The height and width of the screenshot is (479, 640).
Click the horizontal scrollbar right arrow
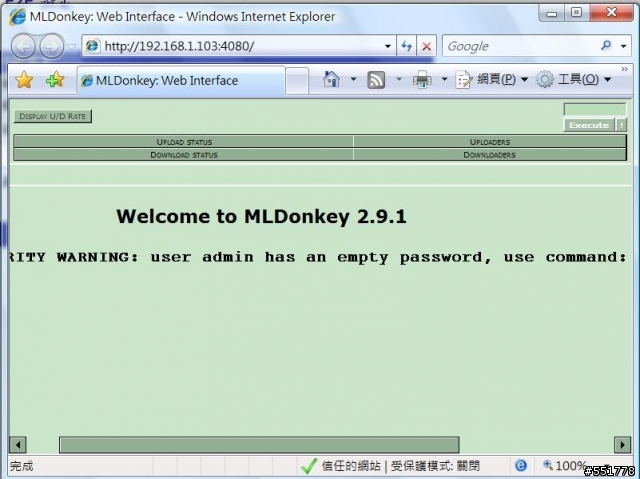click(x=622, y=445)
